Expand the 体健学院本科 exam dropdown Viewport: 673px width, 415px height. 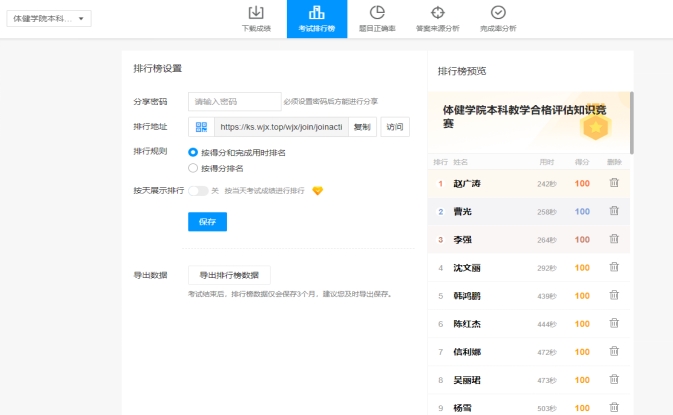click(x=49, y=18)
